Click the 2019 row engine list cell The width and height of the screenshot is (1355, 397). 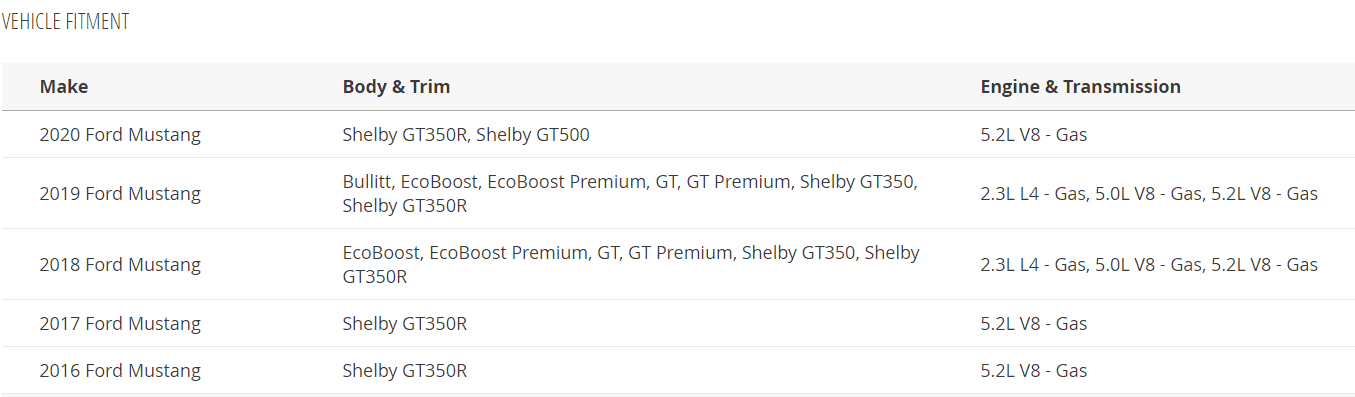click(1149, 193)
